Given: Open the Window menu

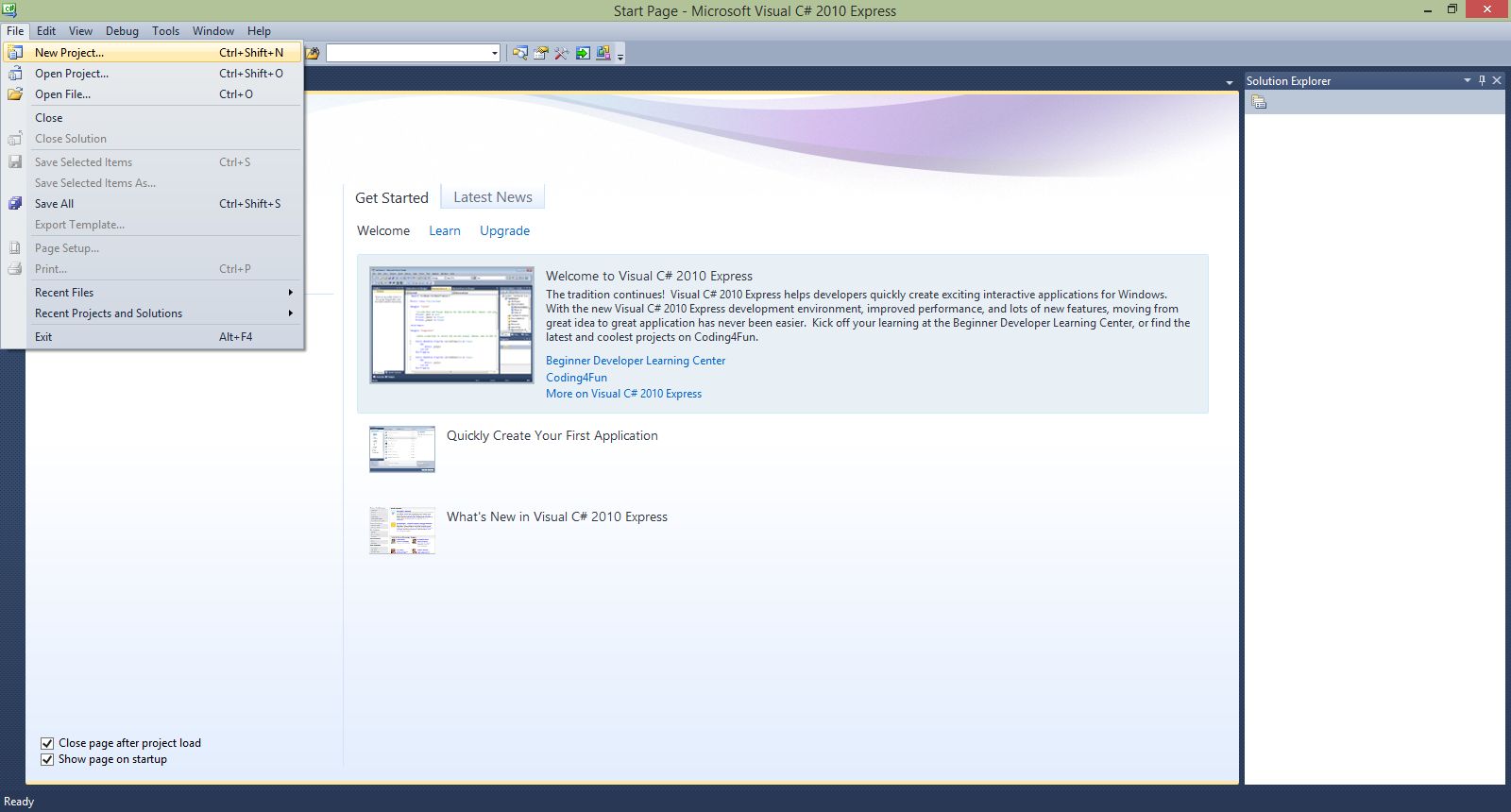Looking at the screenshot, I should (x=213, y=31).
